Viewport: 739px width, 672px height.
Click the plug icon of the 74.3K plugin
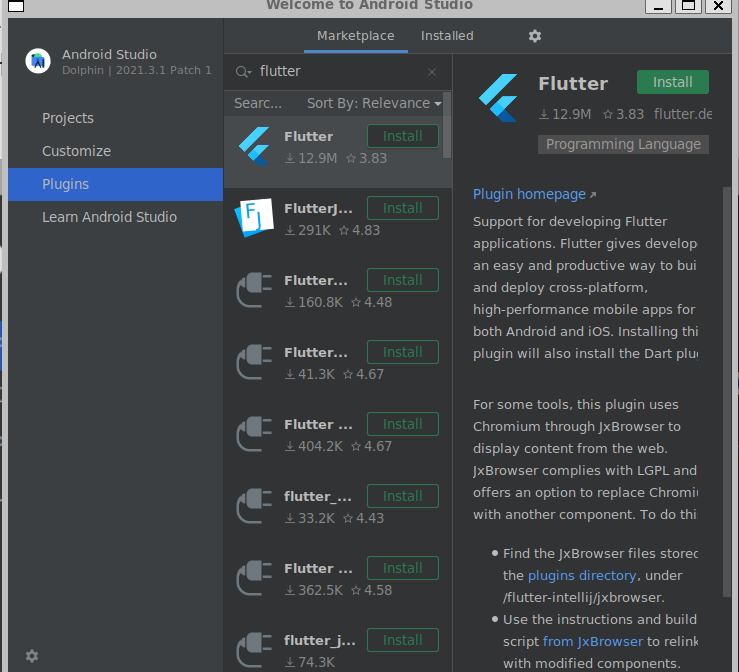255,650
